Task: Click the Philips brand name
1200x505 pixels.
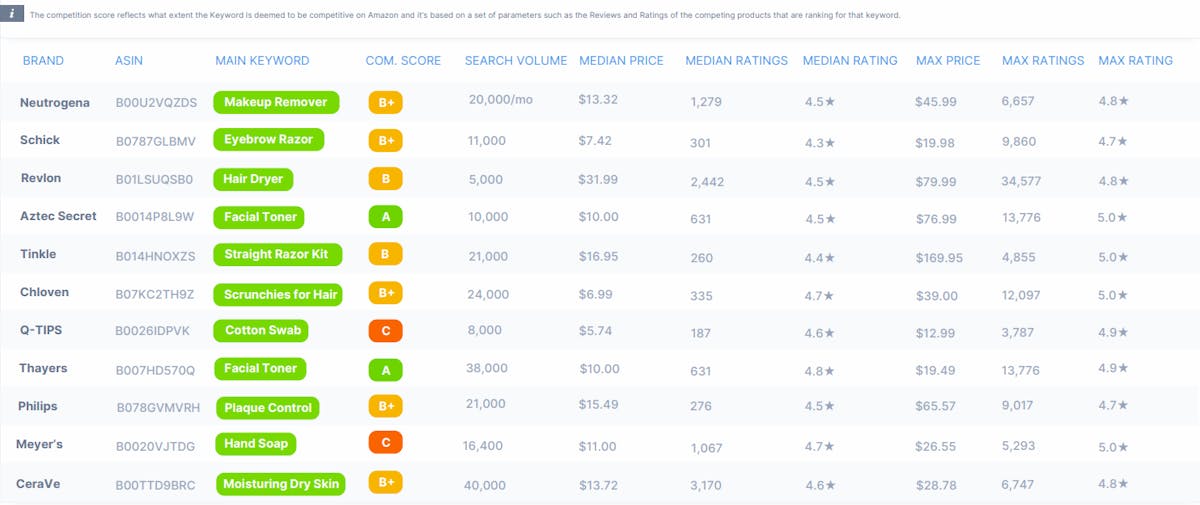Action: coord(38,406)
